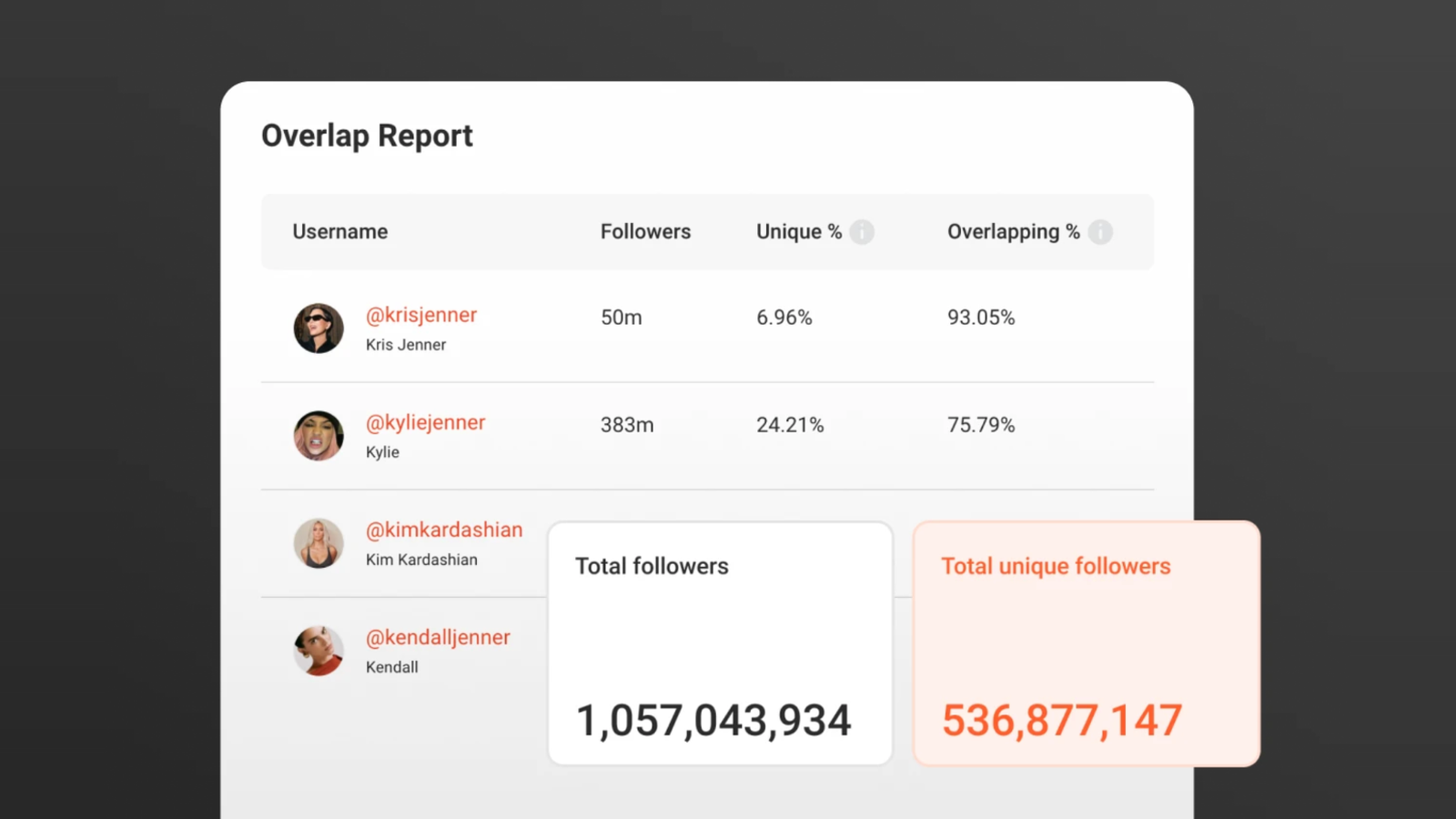Open the @kendalljenner username link
Viewport: 1456px width, 819px height.
438,637
